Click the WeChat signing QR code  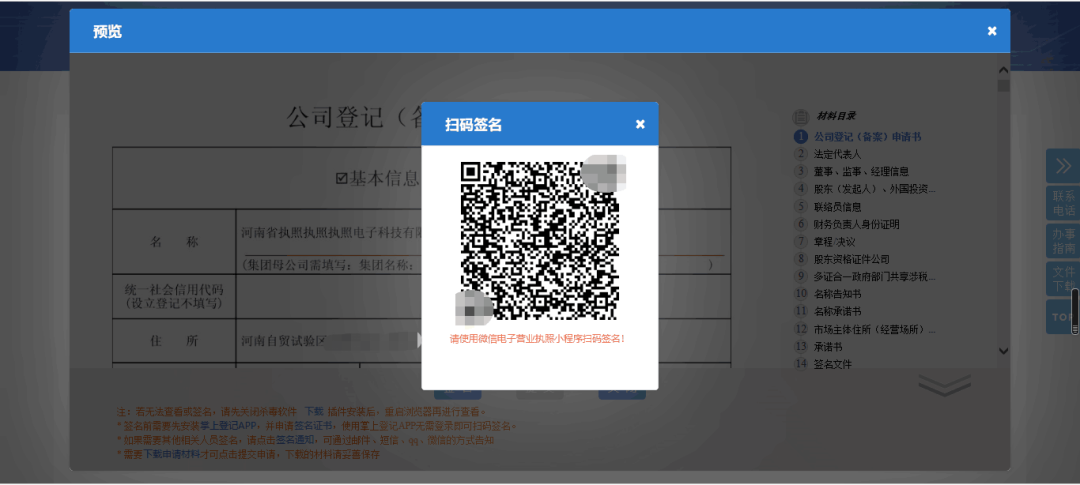click(x=540, y=241)
